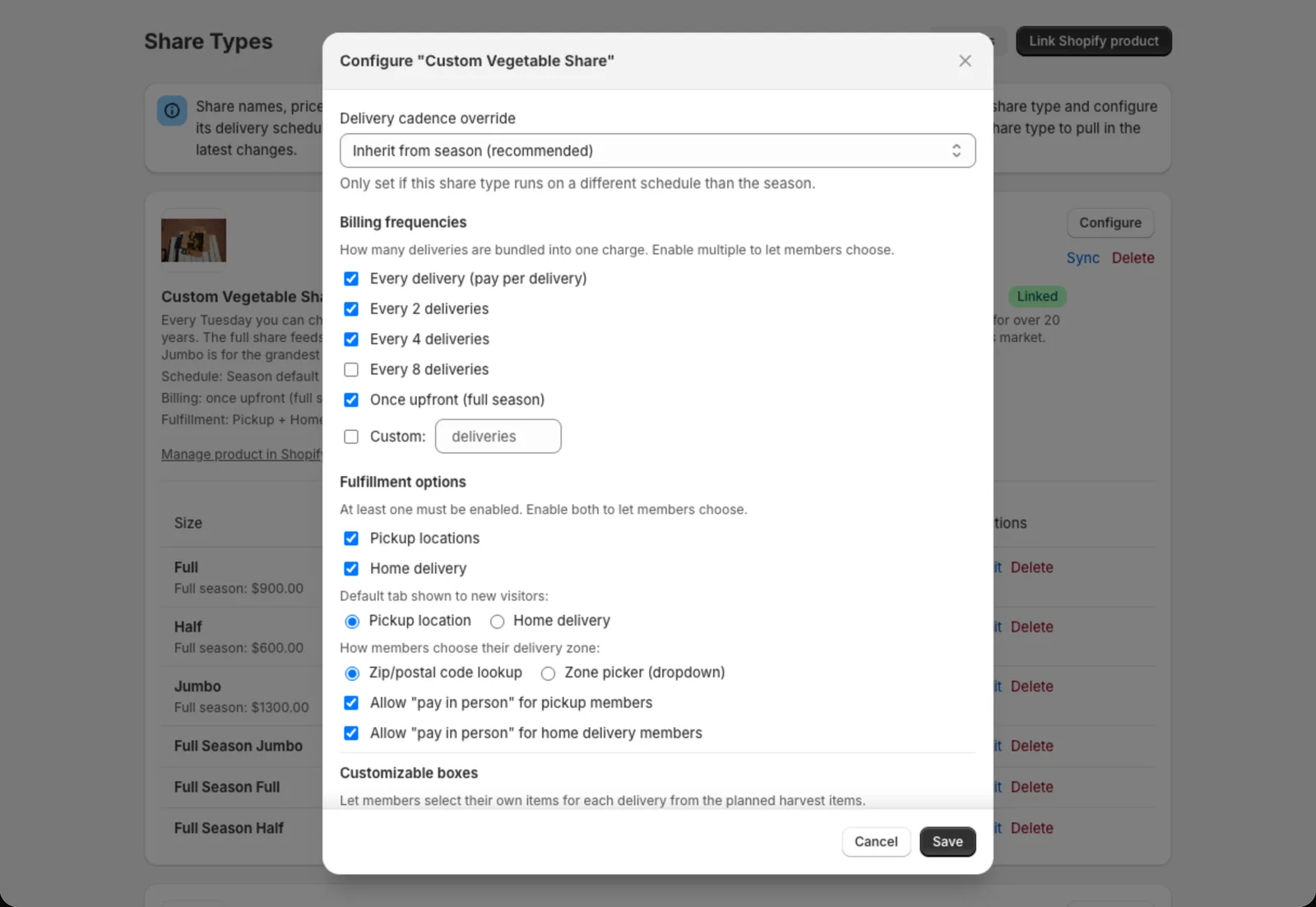Click the Customizable boxes heading
Viewport: 1316px width, 907px height.
coord(409,773)
